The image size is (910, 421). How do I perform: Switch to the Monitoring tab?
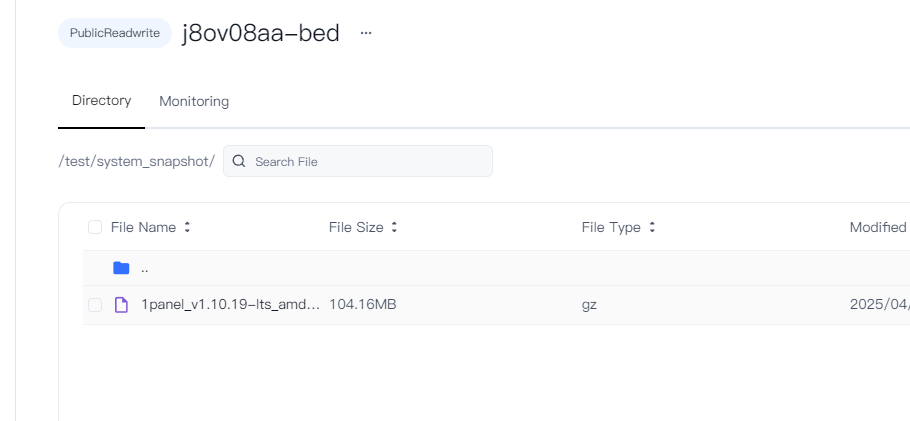tap(194, 101)
